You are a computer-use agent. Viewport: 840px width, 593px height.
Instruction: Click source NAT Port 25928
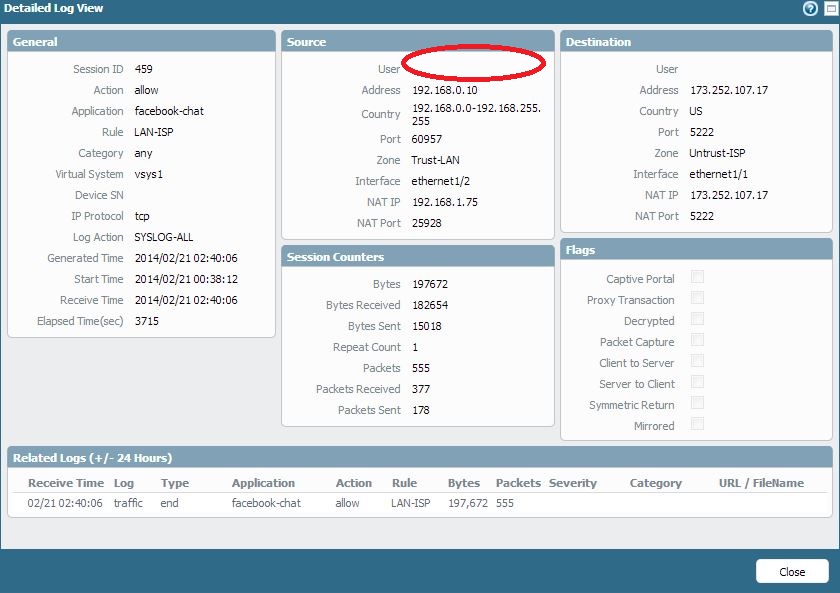click(427, 223)
